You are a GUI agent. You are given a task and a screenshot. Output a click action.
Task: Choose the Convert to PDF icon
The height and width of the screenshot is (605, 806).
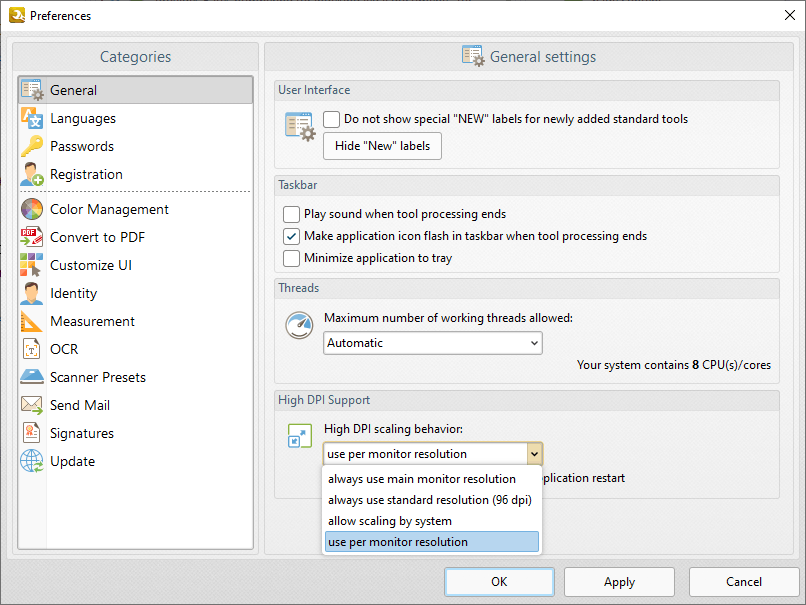pyautogui.click(x=31, y=237)
